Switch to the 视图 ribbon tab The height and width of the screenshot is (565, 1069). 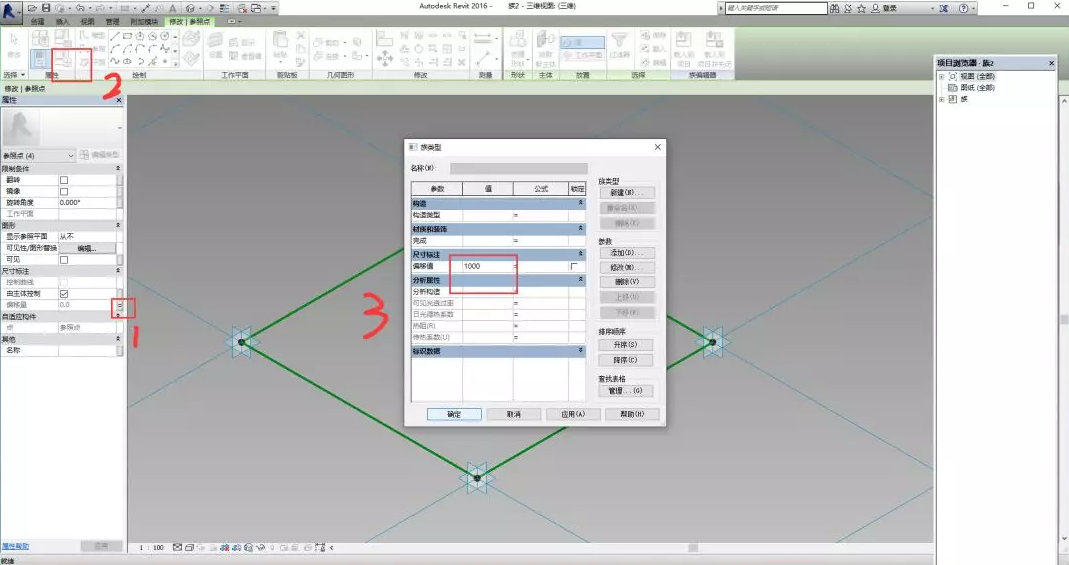[87, 21]
